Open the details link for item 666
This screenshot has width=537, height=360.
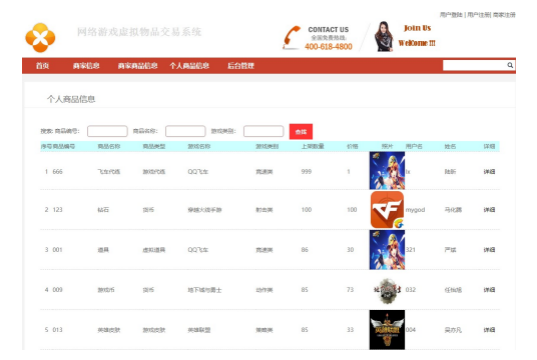pos(489,172)
